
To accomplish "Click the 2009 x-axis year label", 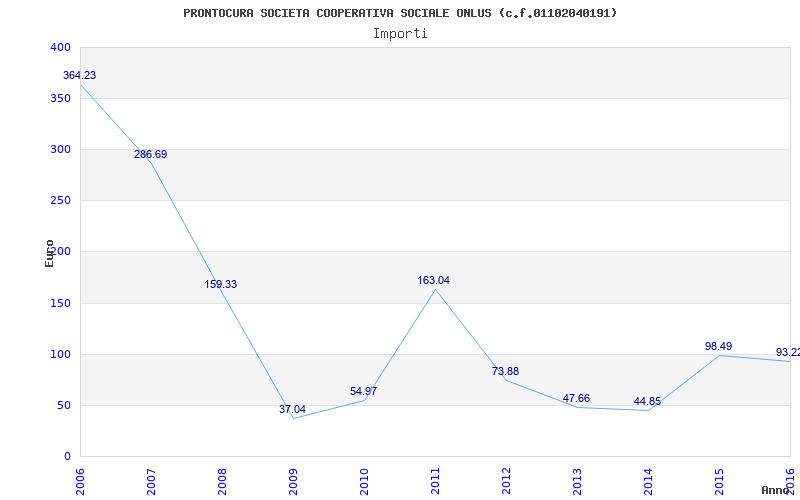I will pyautogui.click(x=293, y=482).
